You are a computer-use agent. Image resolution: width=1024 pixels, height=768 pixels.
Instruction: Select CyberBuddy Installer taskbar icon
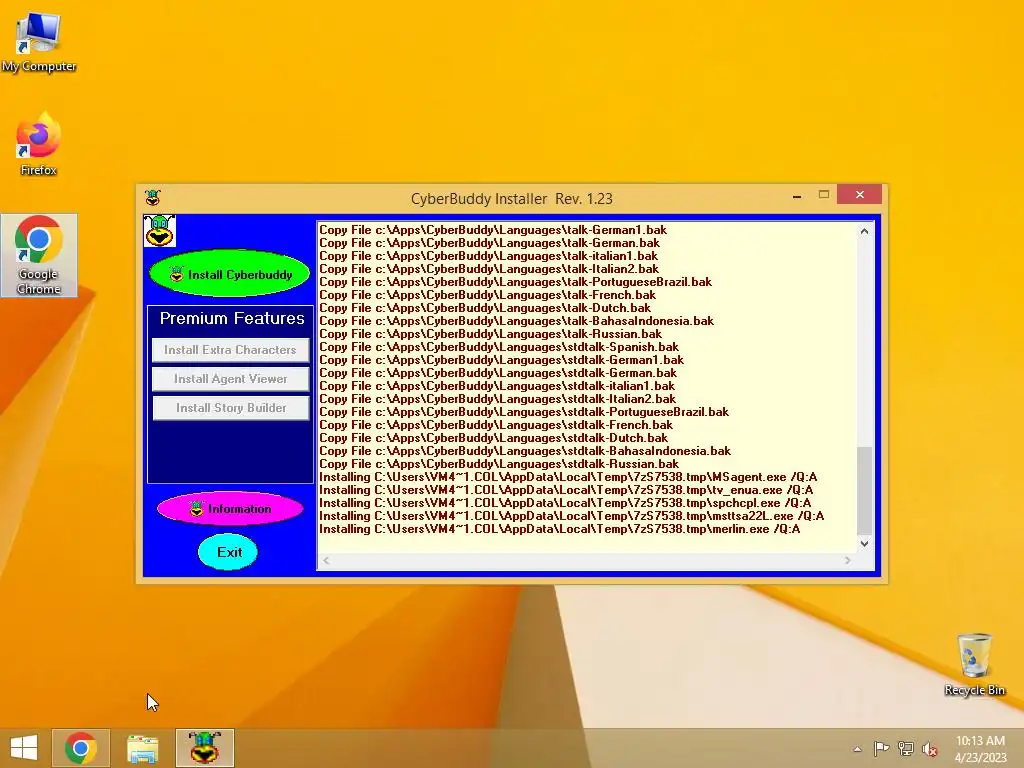(204, 748)
